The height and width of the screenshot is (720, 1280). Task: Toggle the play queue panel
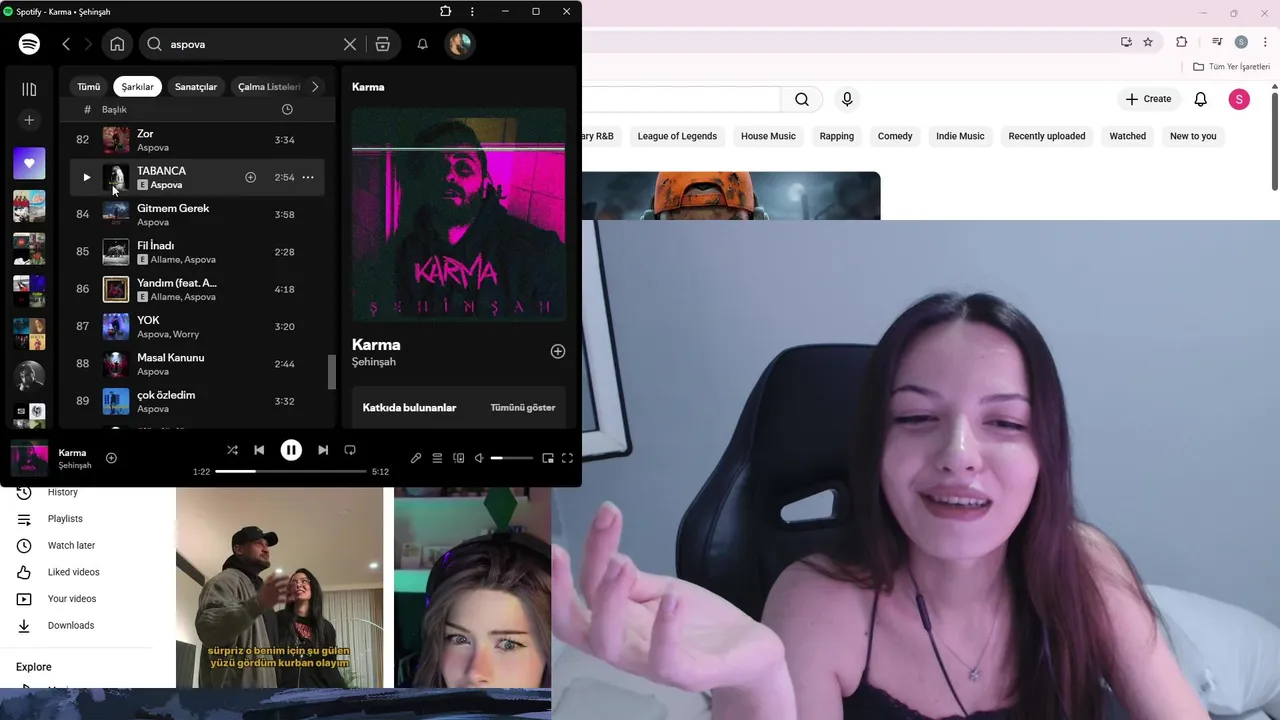[x=437, y=458]
